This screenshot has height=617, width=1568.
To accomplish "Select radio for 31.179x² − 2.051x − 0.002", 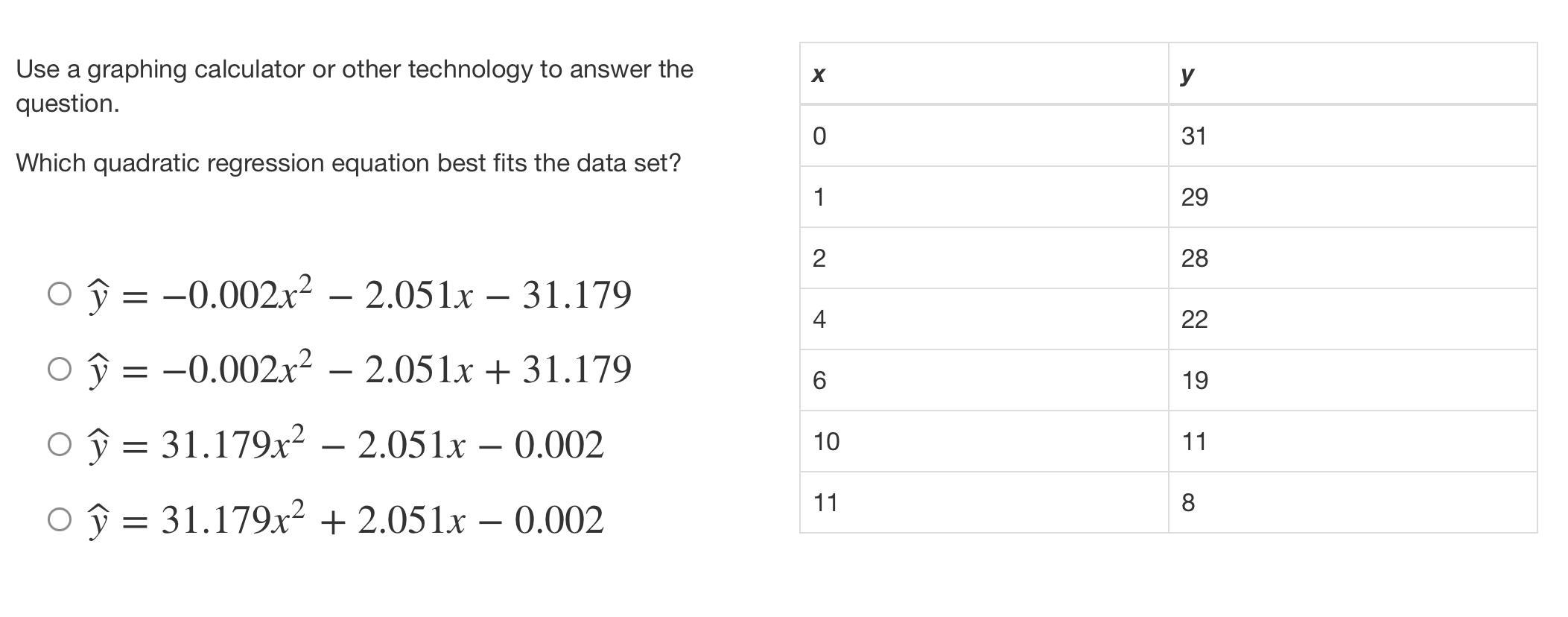I will pos(60,444).
